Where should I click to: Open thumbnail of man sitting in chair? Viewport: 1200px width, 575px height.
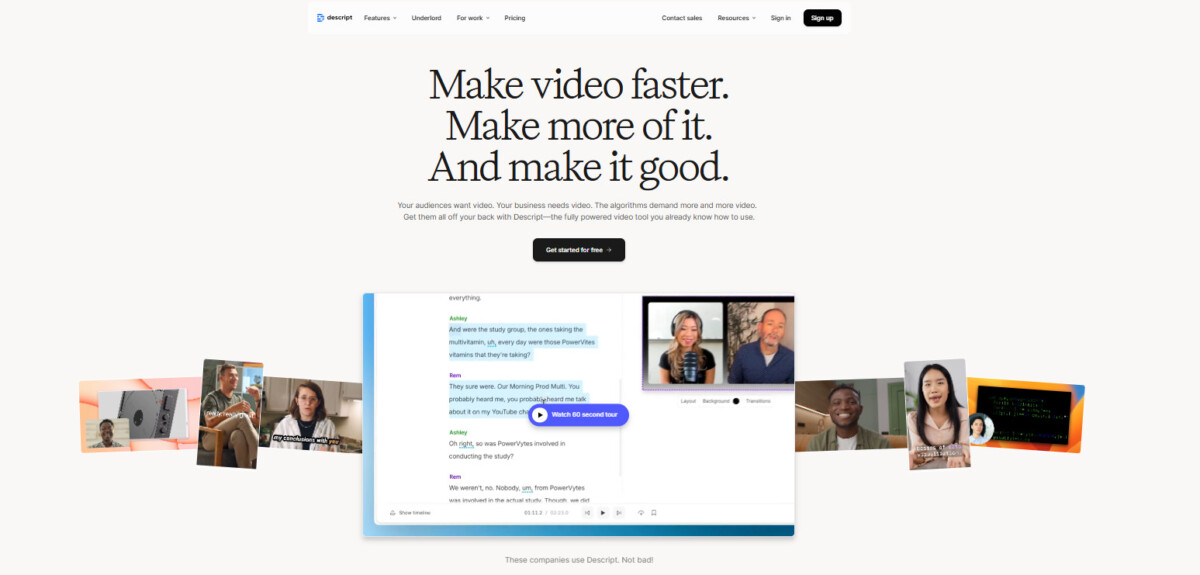click(230, 414)
